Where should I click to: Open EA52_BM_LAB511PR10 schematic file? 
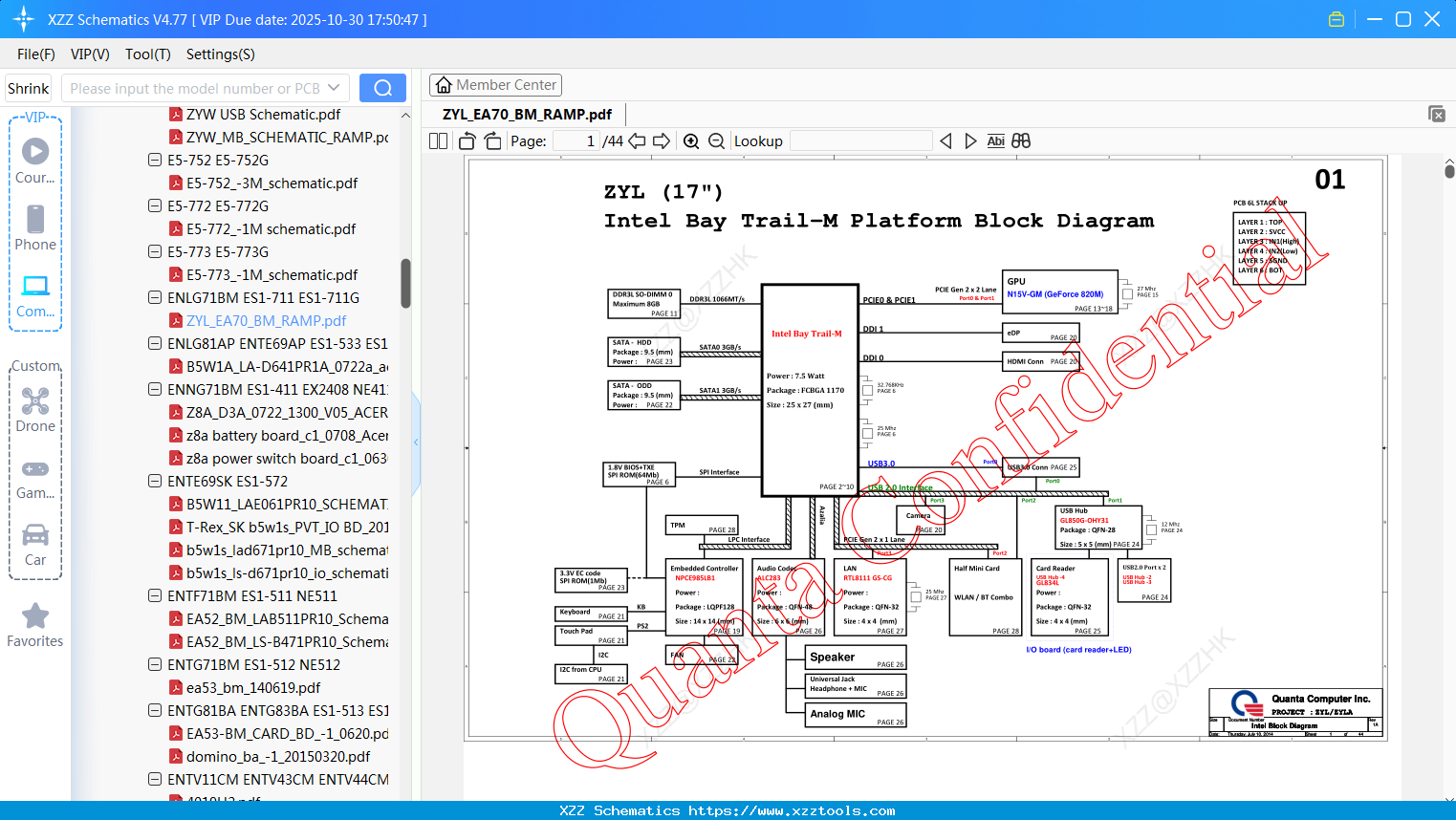(x=287, y=619)
